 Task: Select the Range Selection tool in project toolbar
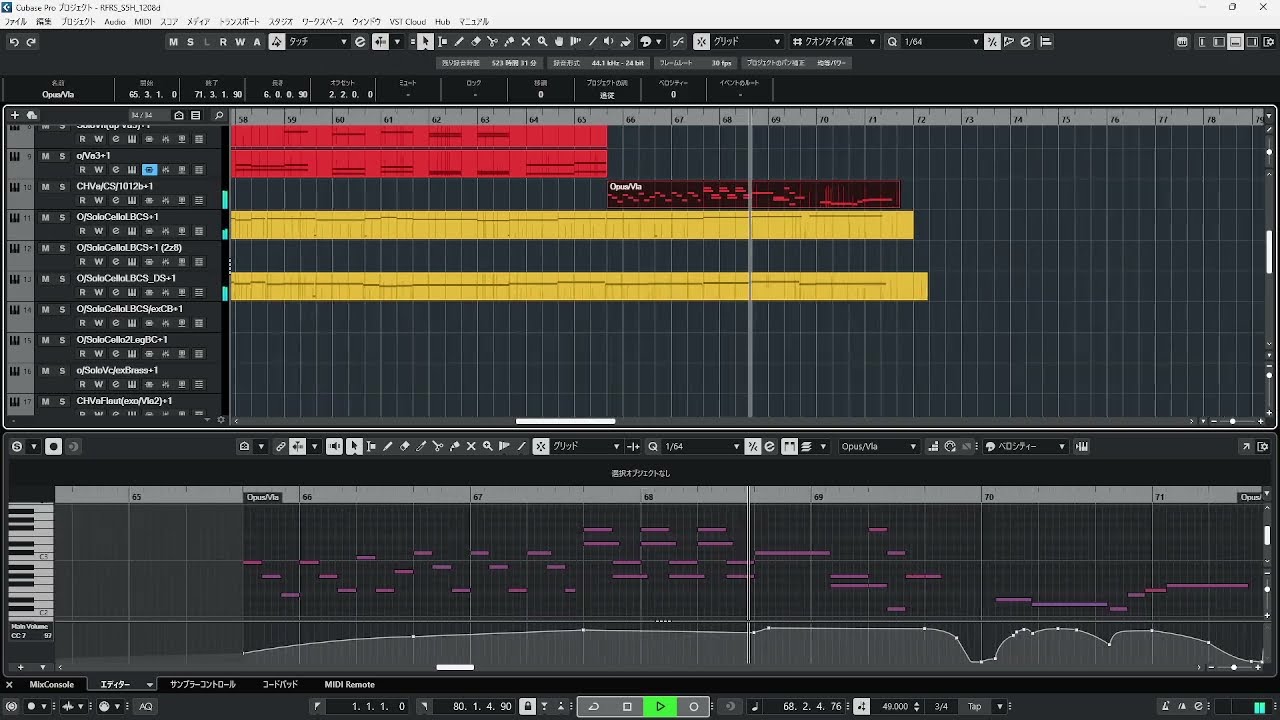click(443, 42)
